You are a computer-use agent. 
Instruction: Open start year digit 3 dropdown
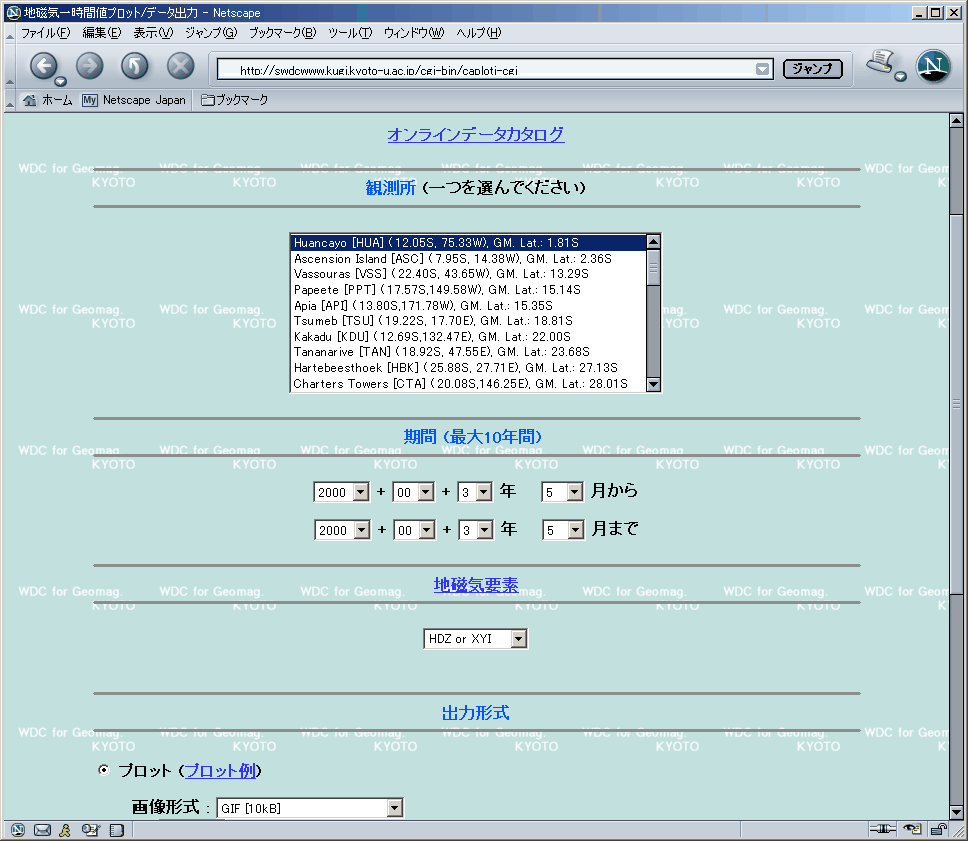(x=475, y=492)
